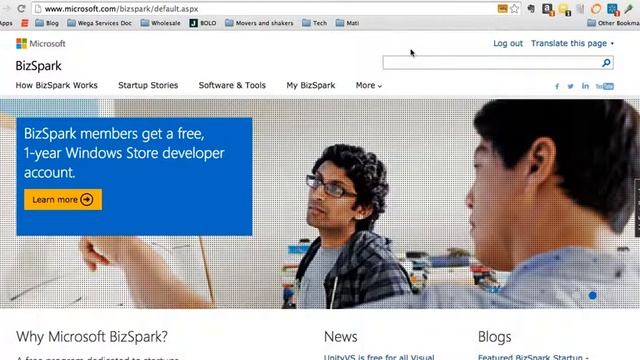Open the Wholesale bookmark folder
The width and height of the screenshot is (640, 360).
click(x=160, y=23)
